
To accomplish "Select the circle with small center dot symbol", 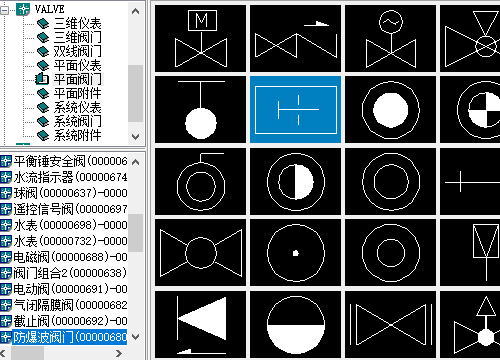I will click(x=295, y=253).
